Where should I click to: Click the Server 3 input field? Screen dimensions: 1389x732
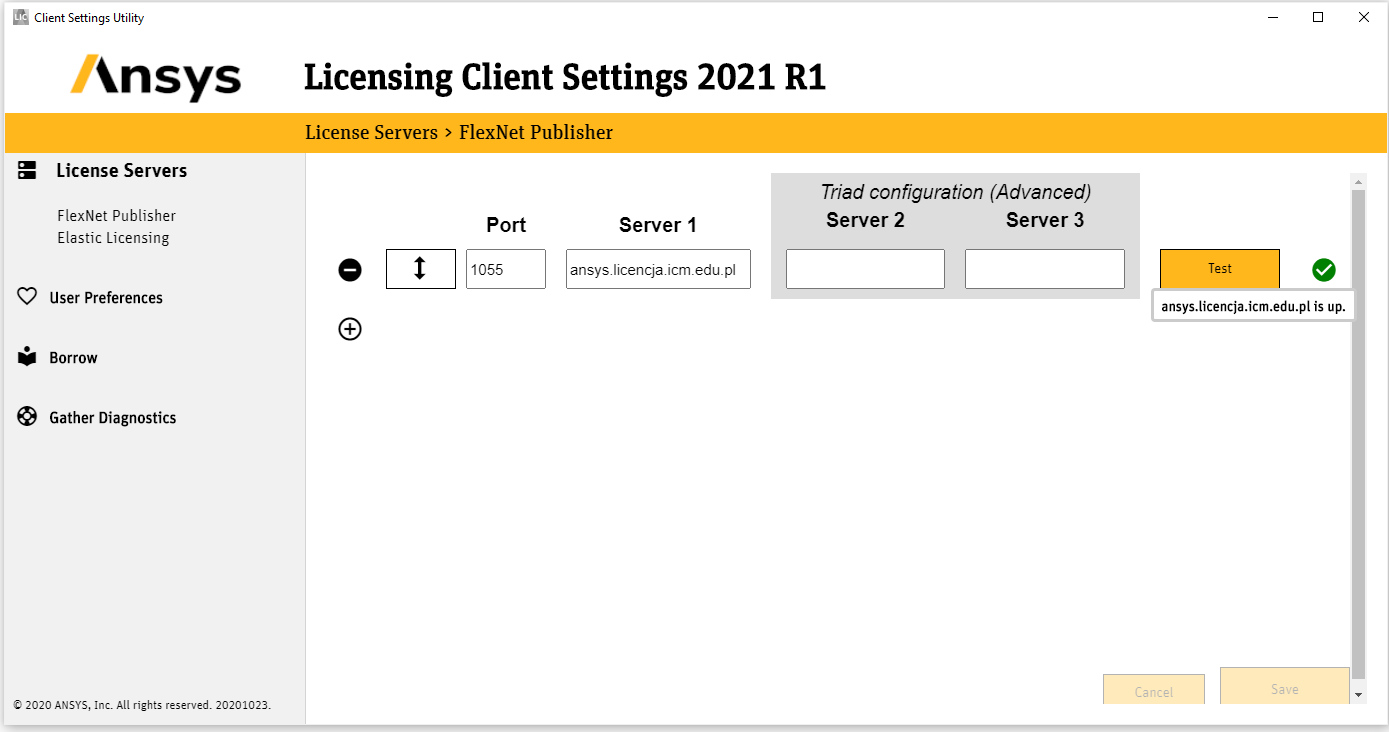[x=1045, y=269]
